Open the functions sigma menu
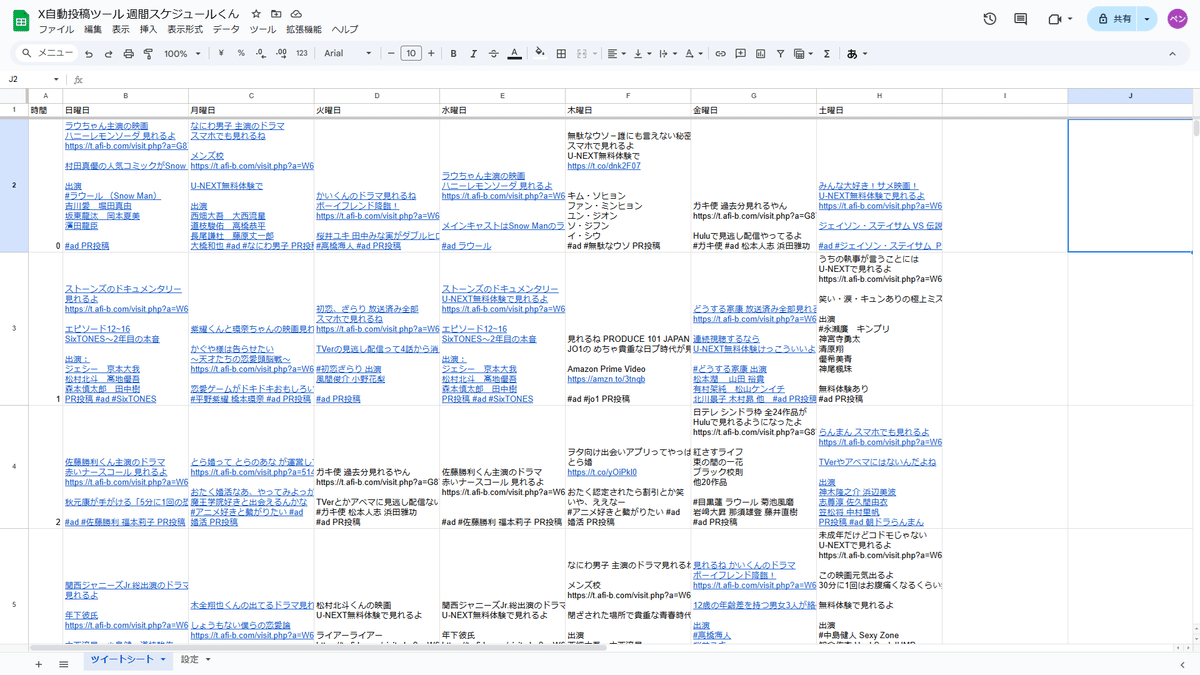The image size is (1200, 675). [x=827, y=53]
